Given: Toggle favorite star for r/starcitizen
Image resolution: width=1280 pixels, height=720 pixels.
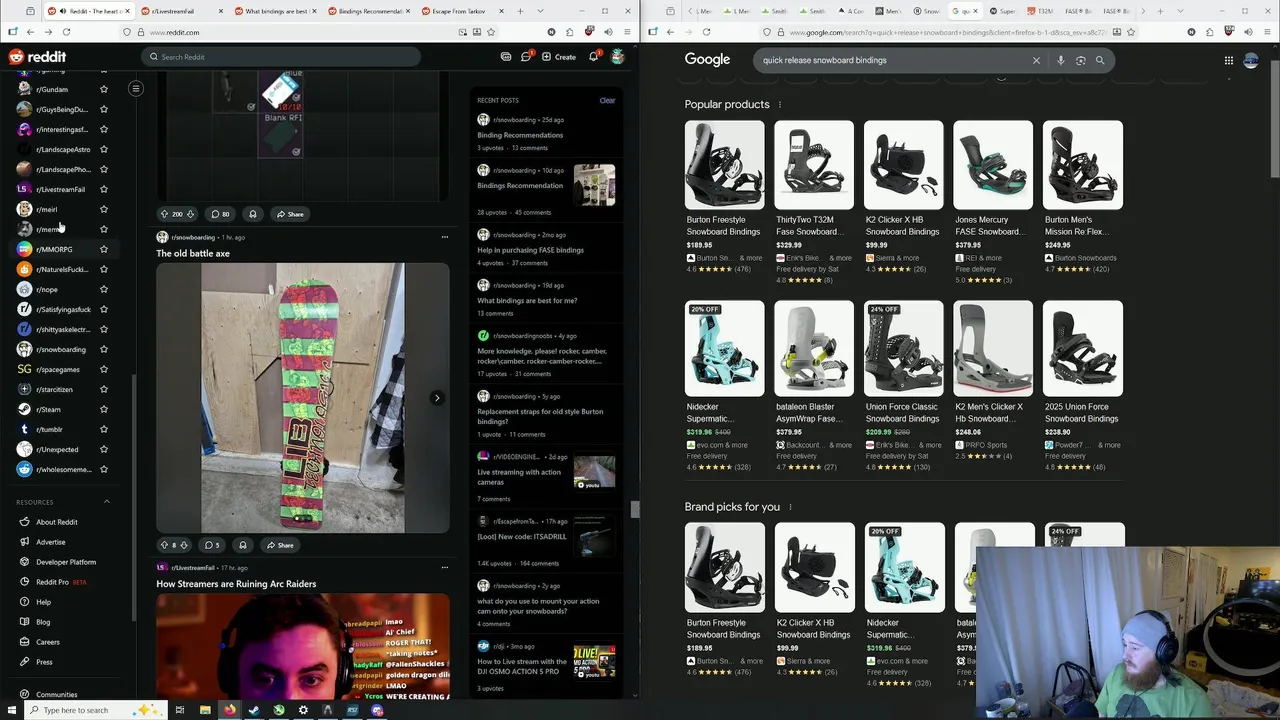Looking at the screenshot, I should (x=103, y=389).
